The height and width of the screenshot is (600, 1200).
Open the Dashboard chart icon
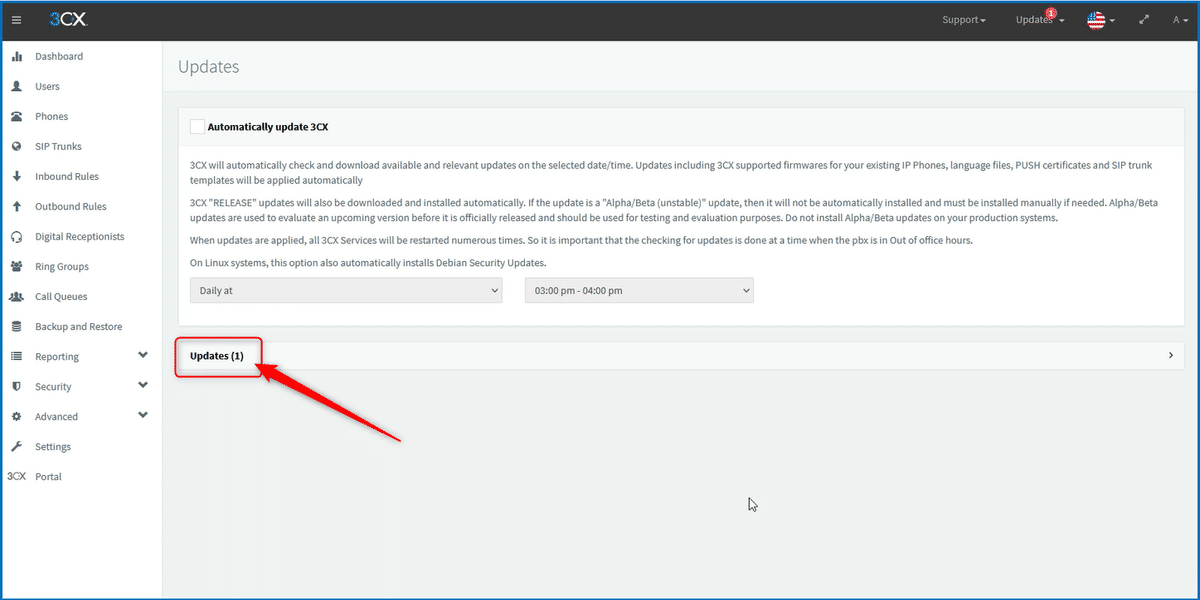coord(16,56)
